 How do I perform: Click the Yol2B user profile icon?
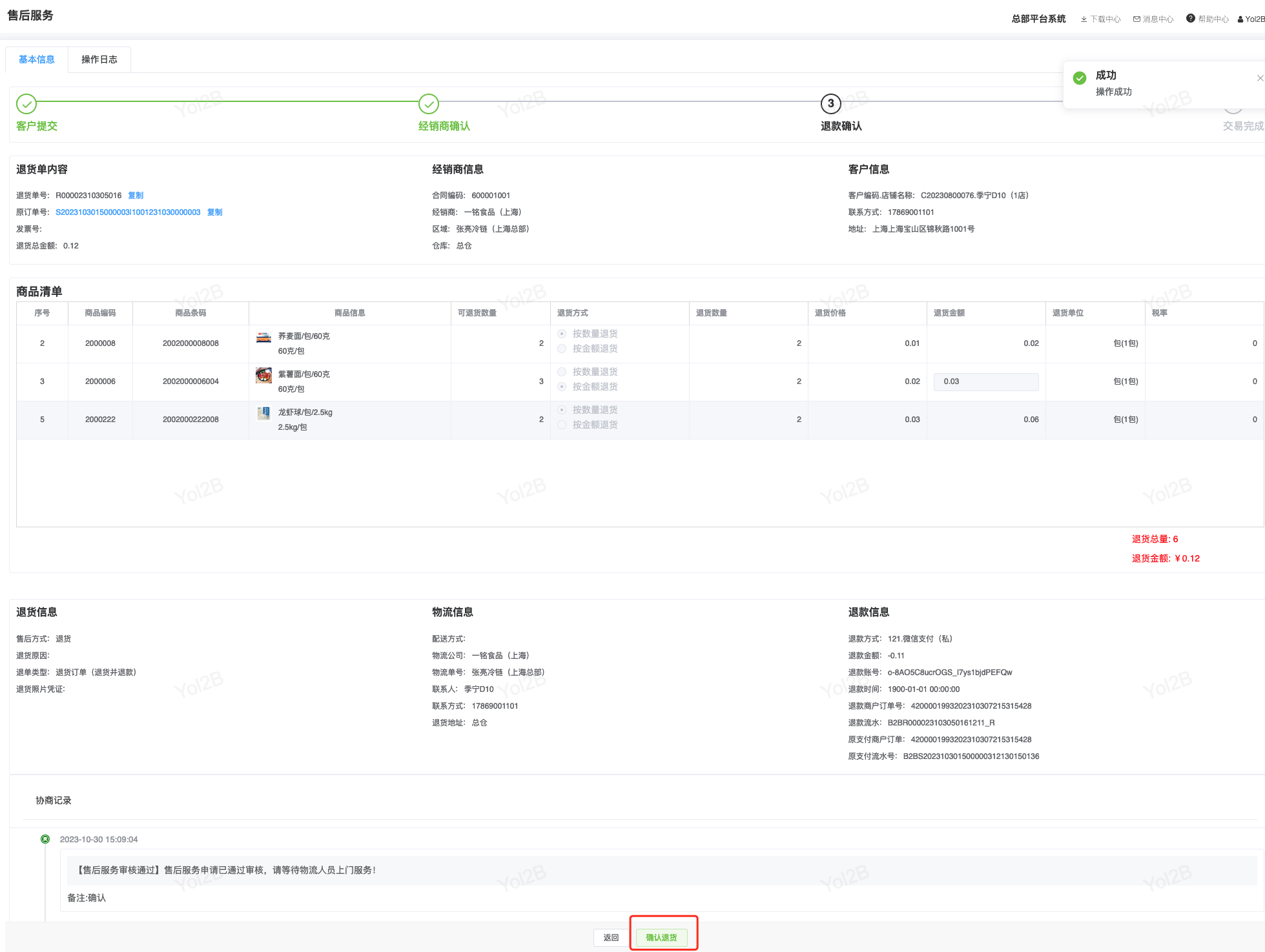tap(1240, 19)
